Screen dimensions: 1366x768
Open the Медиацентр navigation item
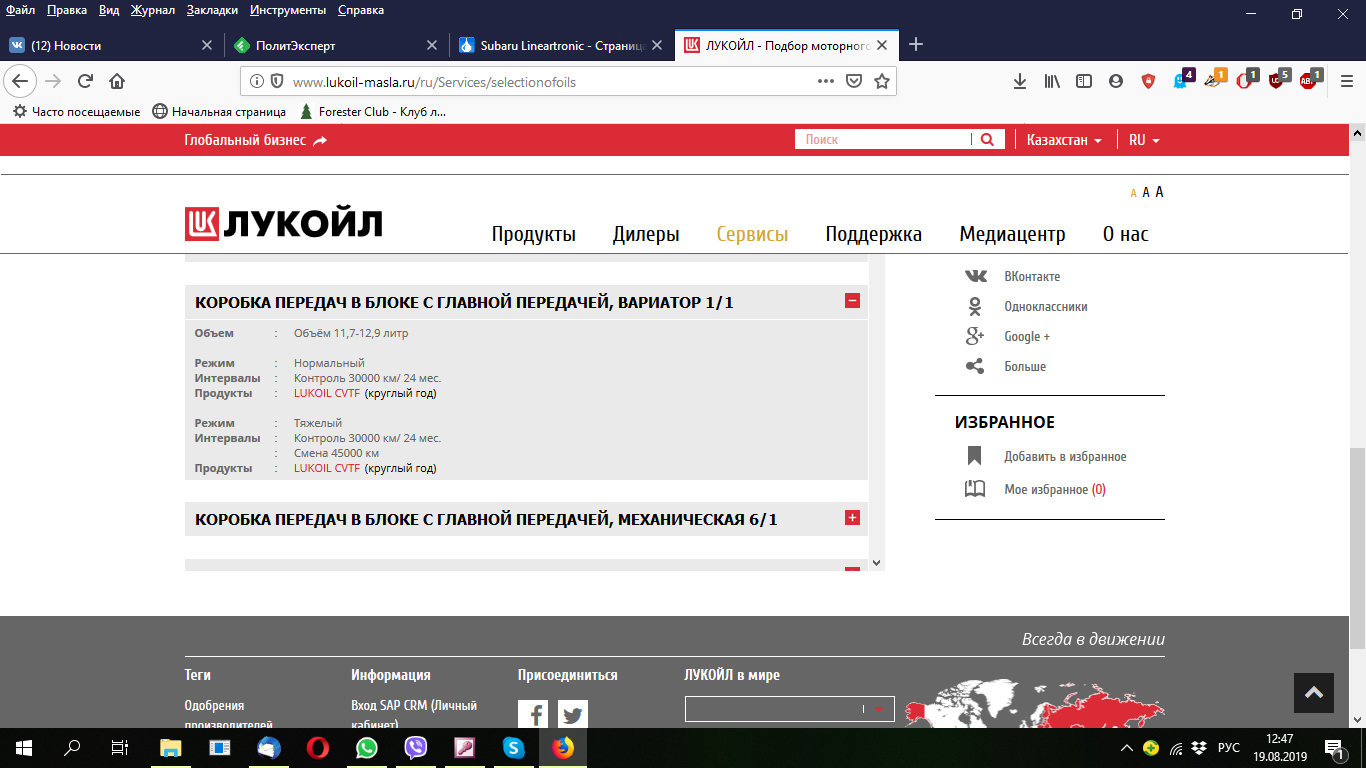tap(1012, 234)
